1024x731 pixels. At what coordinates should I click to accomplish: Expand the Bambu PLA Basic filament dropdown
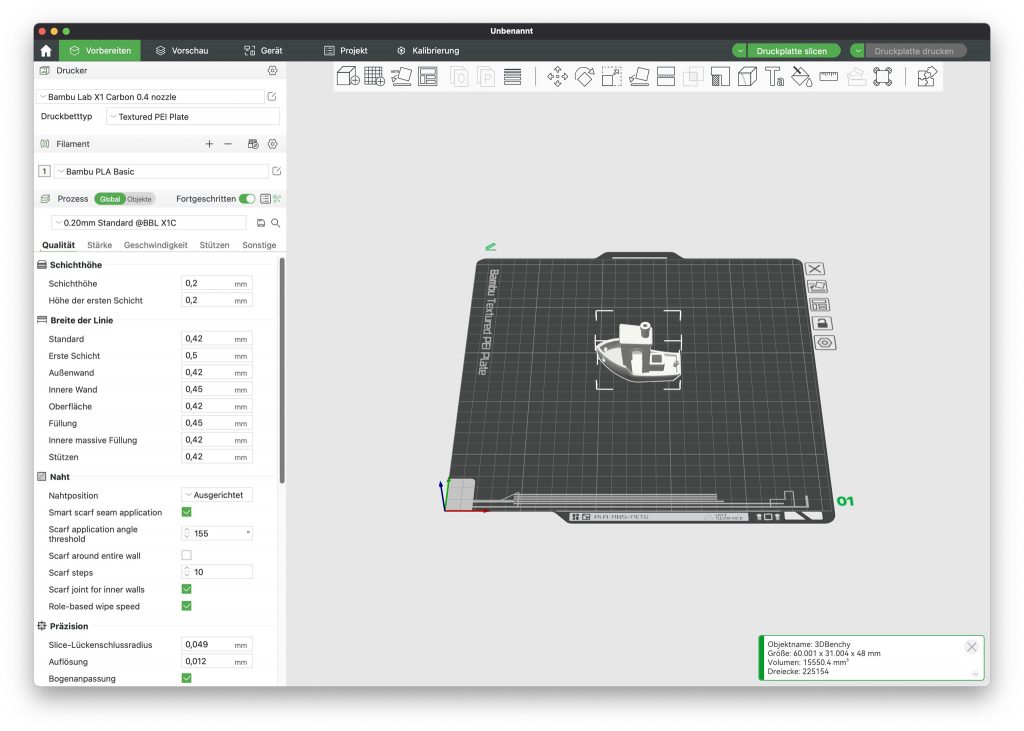tap(160, 172)
